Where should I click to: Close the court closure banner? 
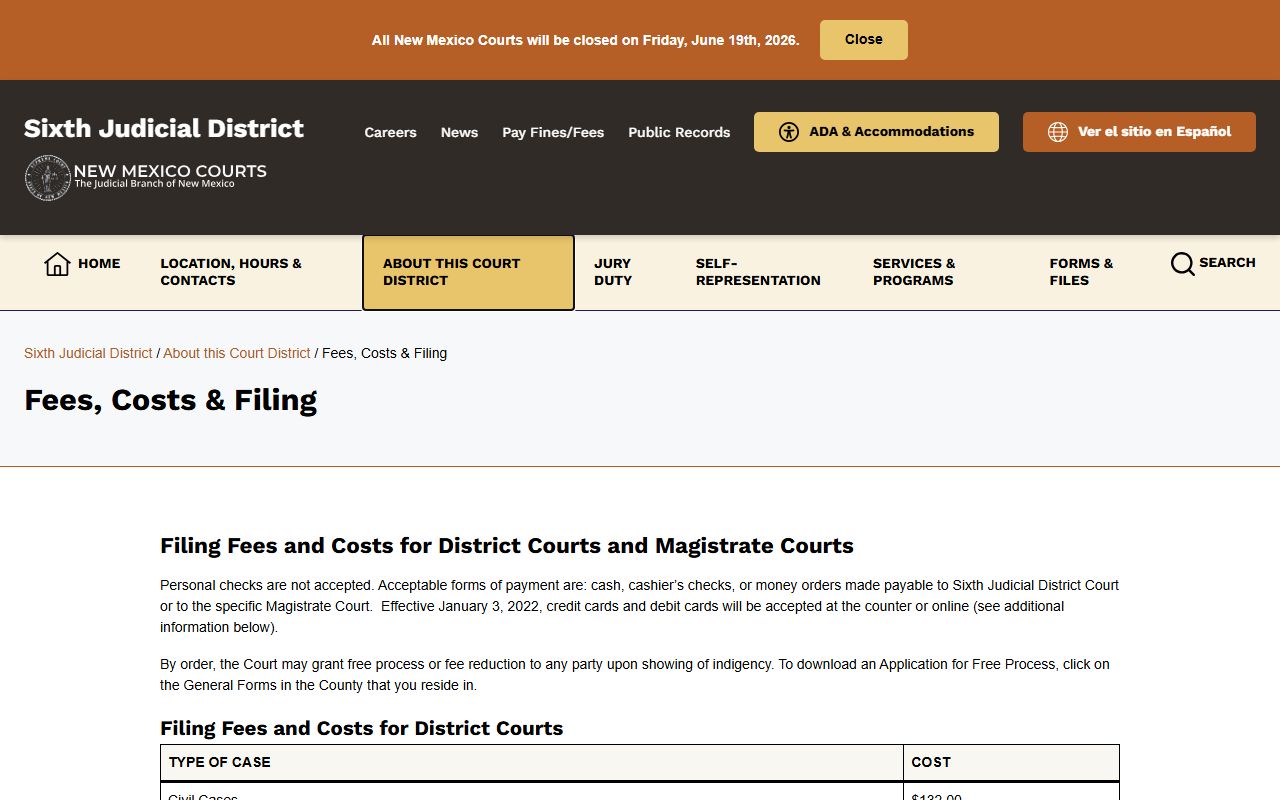864,40
